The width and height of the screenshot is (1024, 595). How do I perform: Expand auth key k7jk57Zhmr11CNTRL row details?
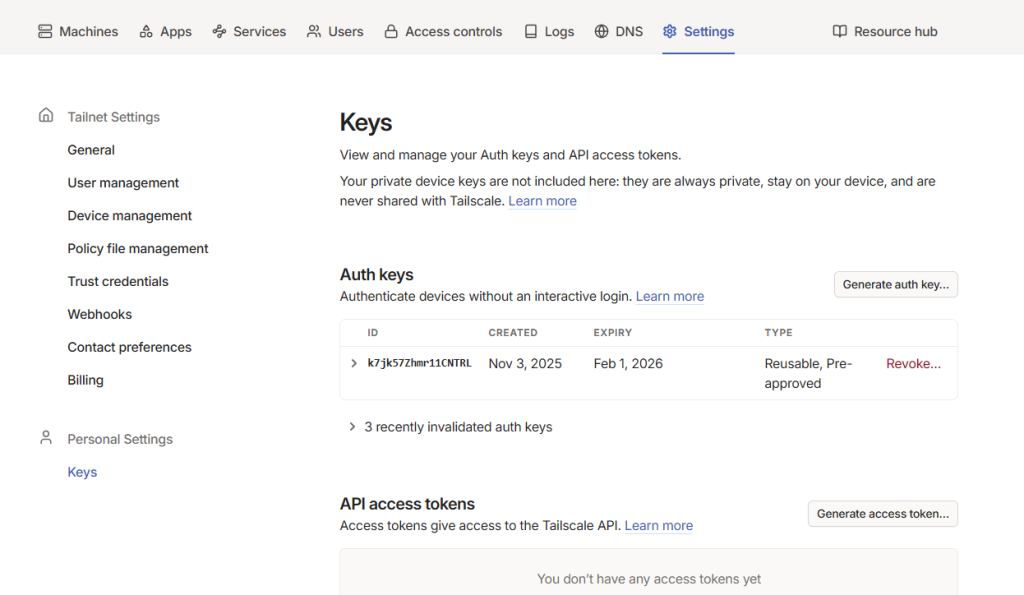click(x=354, y=364)
